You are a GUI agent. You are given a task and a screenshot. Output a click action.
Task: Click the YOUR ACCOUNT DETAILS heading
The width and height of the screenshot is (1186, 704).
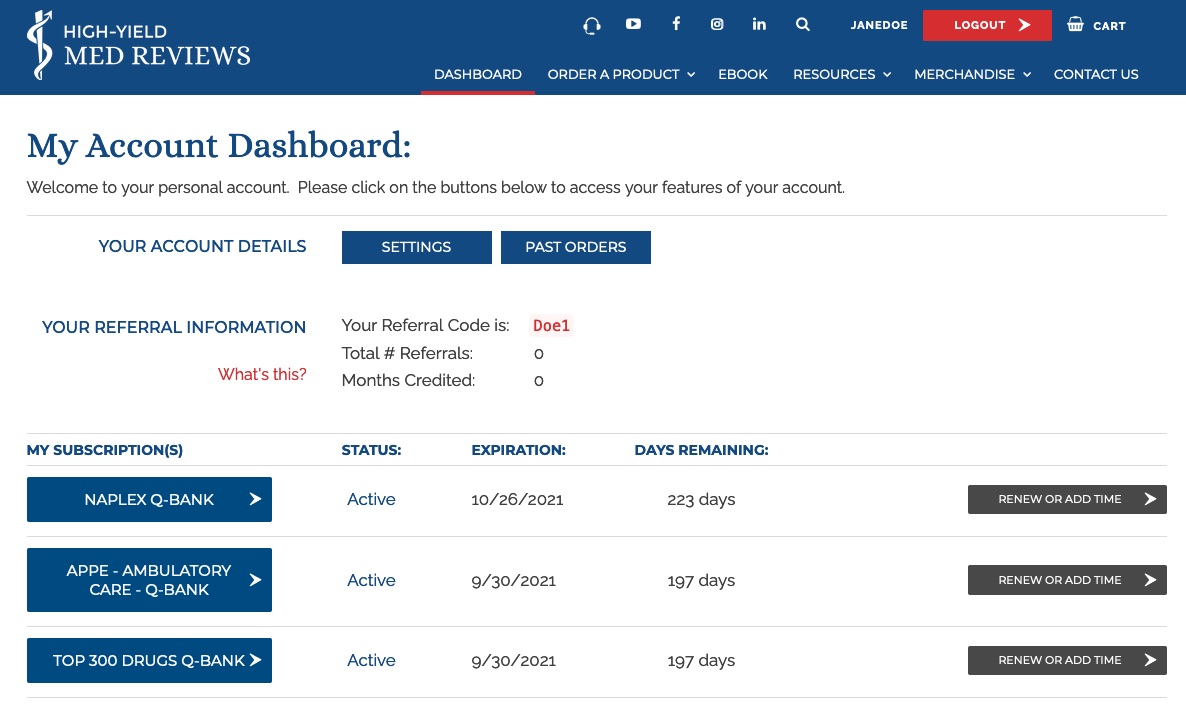click(x=202, y=247)
